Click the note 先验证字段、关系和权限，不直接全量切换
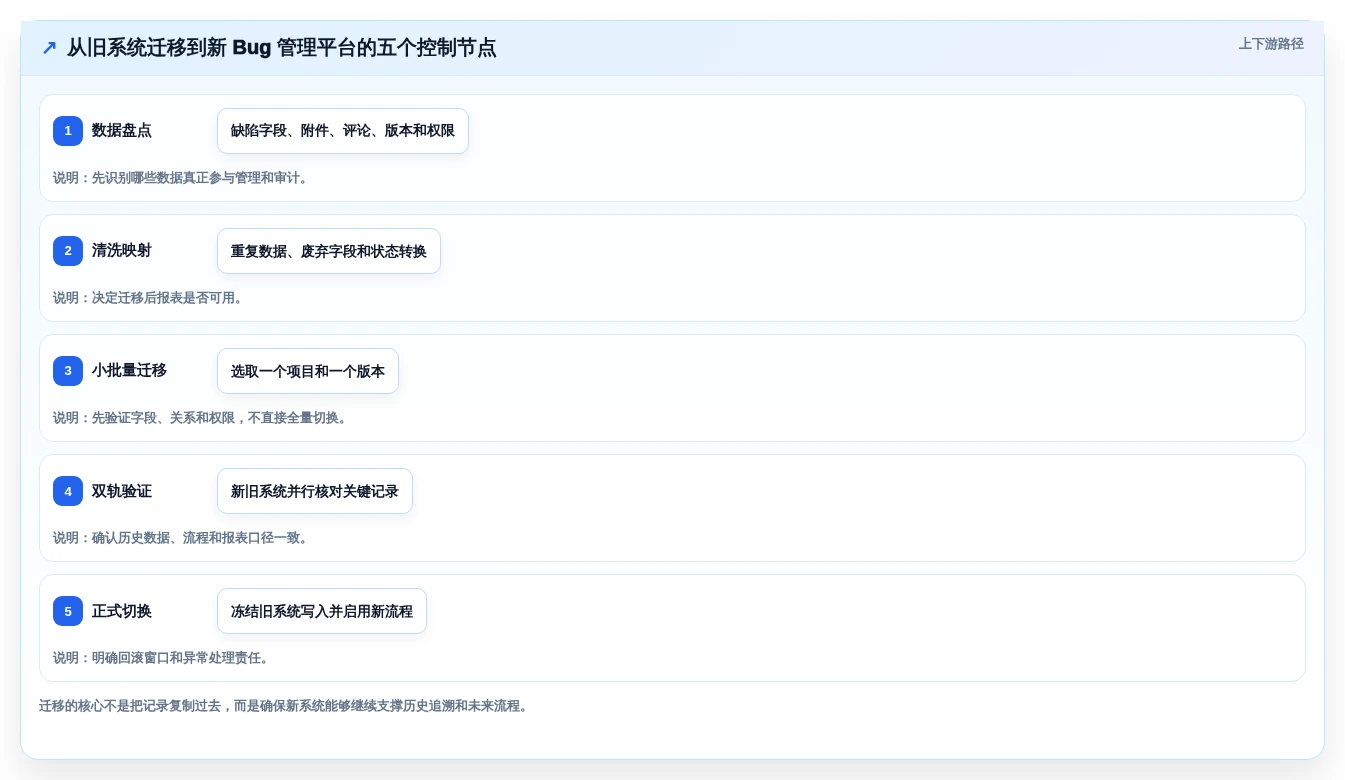This screenshot has width=1345, height=780. tap(201, 418)
